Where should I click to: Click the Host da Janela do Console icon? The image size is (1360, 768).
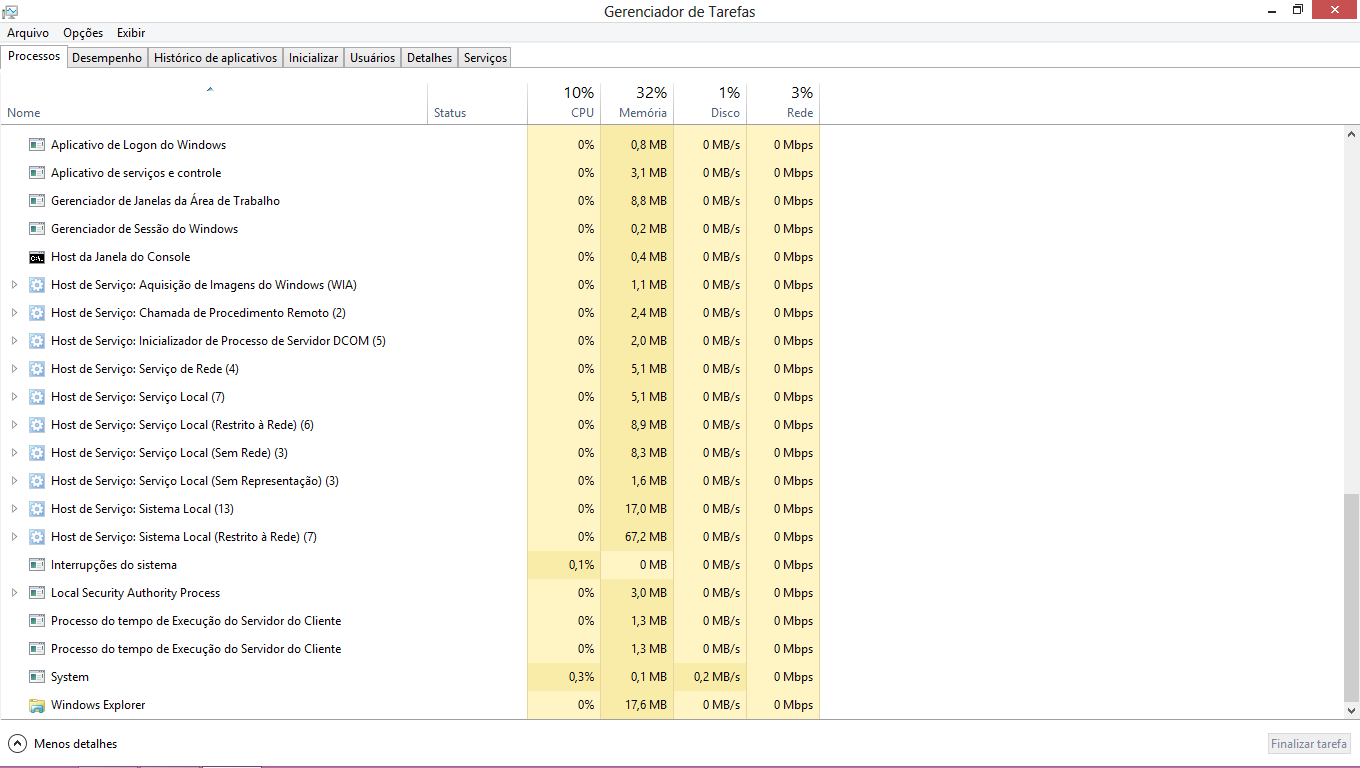tap(37, 257)
